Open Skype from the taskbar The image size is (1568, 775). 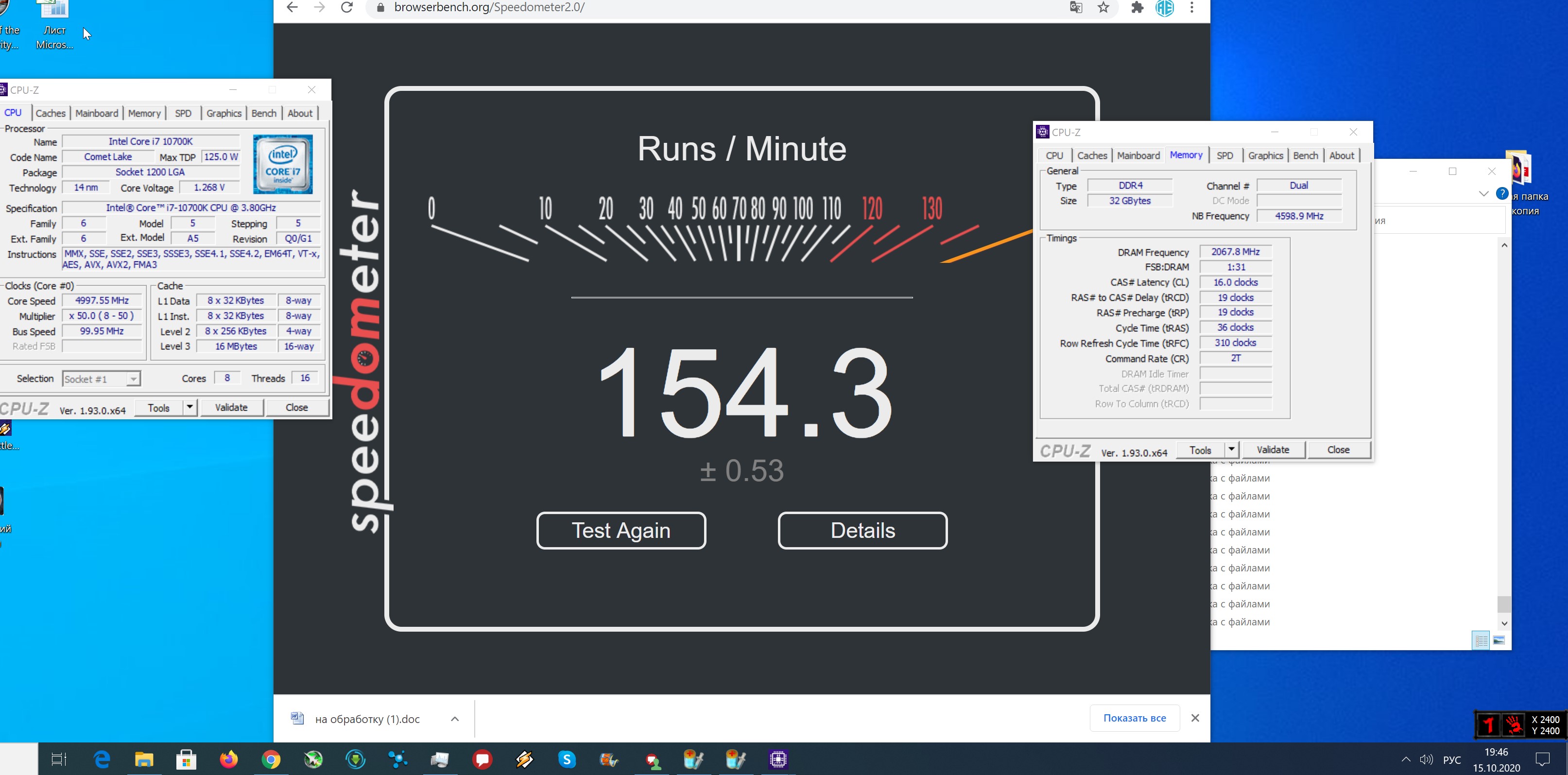point(567,759)
